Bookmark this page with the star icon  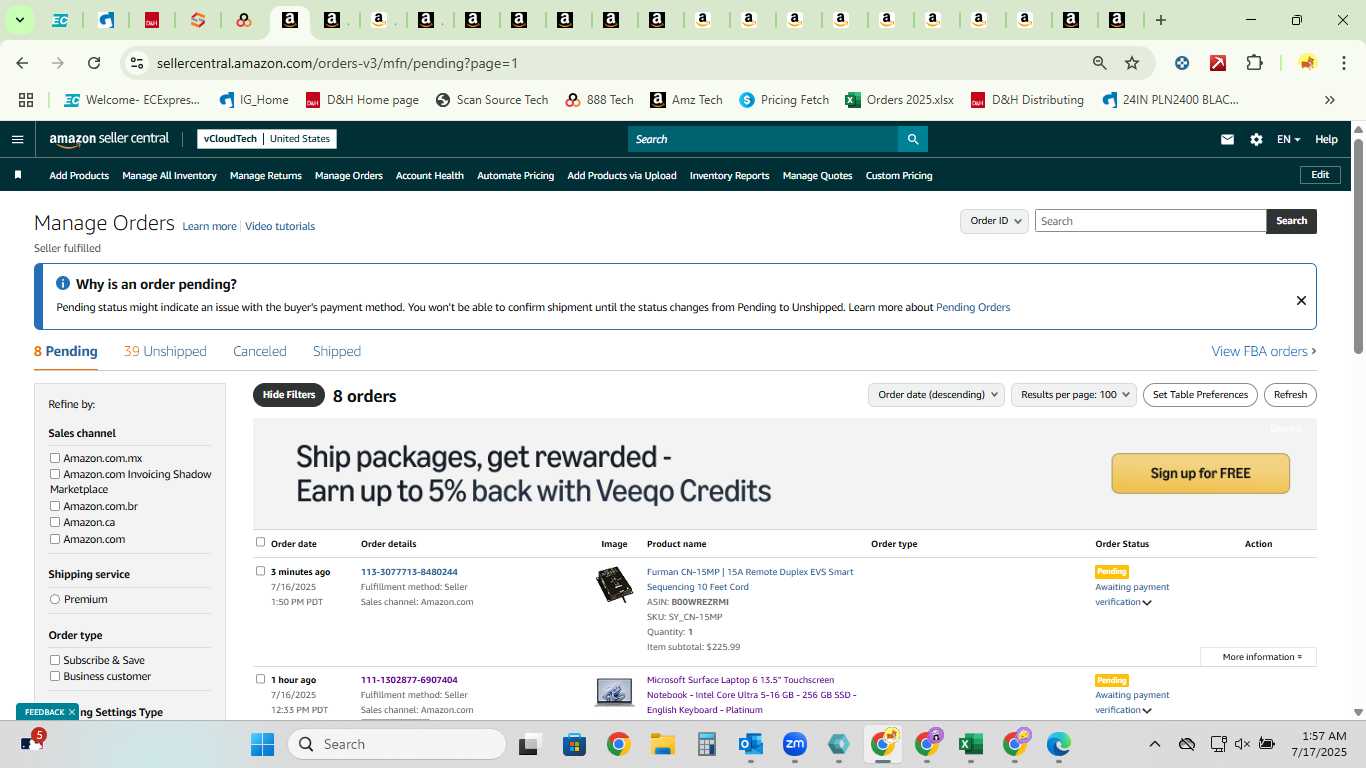1132,63
